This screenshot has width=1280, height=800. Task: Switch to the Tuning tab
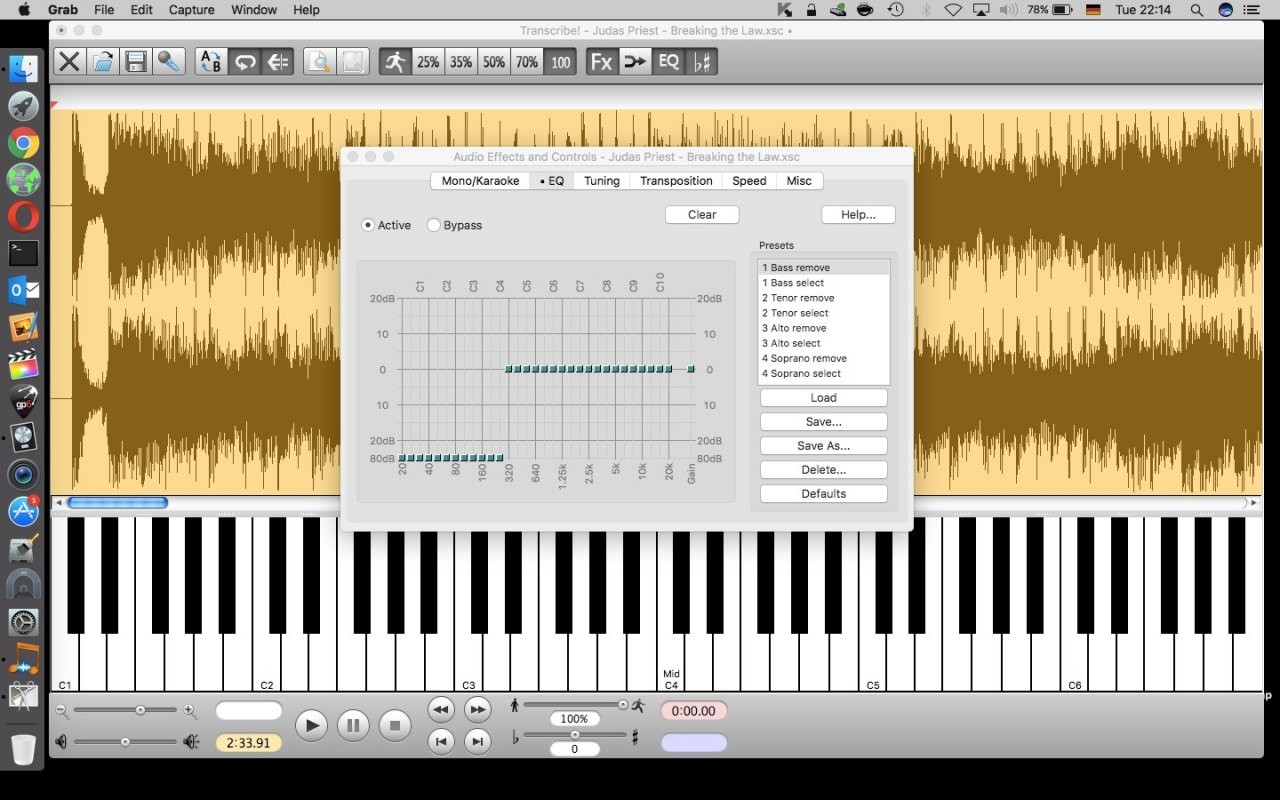(602, 181)
